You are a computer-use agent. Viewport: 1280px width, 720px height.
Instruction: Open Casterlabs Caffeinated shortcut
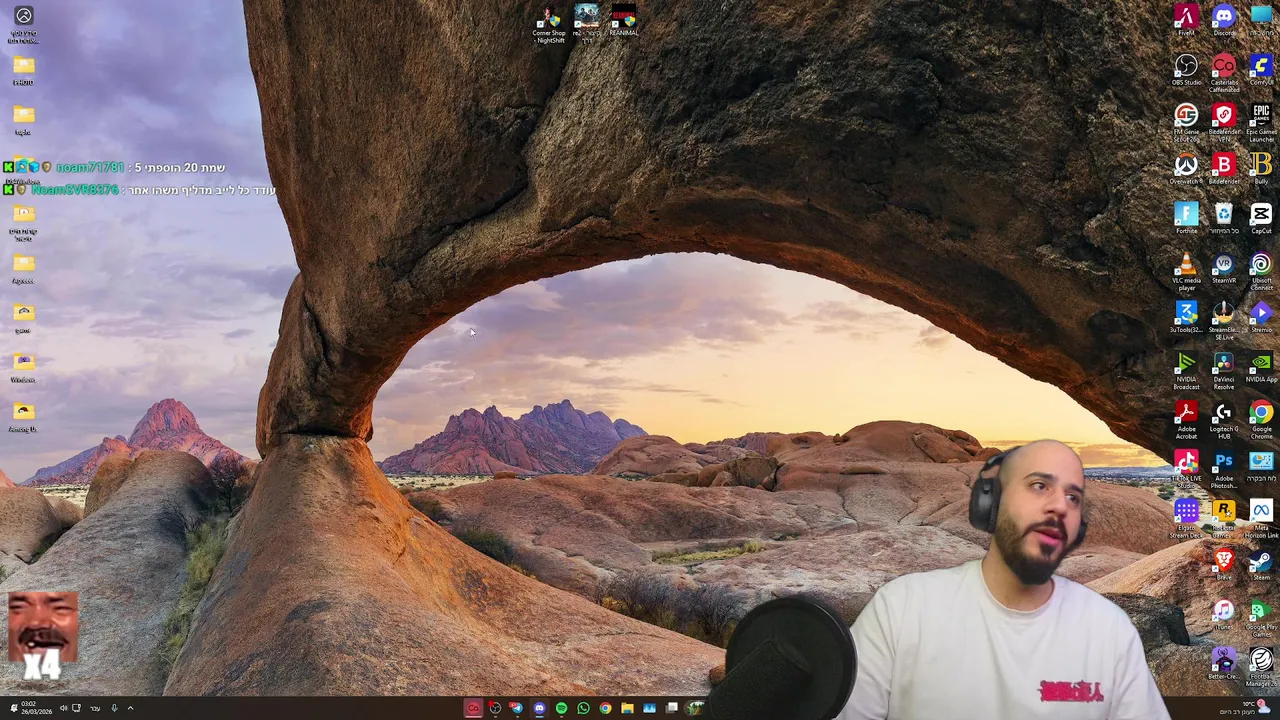(1224, 72)
